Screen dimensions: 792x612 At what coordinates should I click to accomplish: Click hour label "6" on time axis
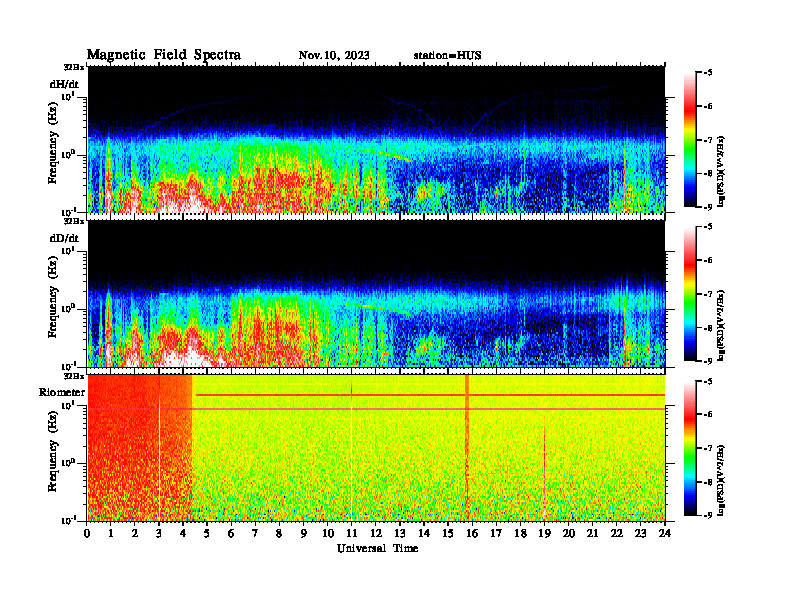click(x=231, y=533)
